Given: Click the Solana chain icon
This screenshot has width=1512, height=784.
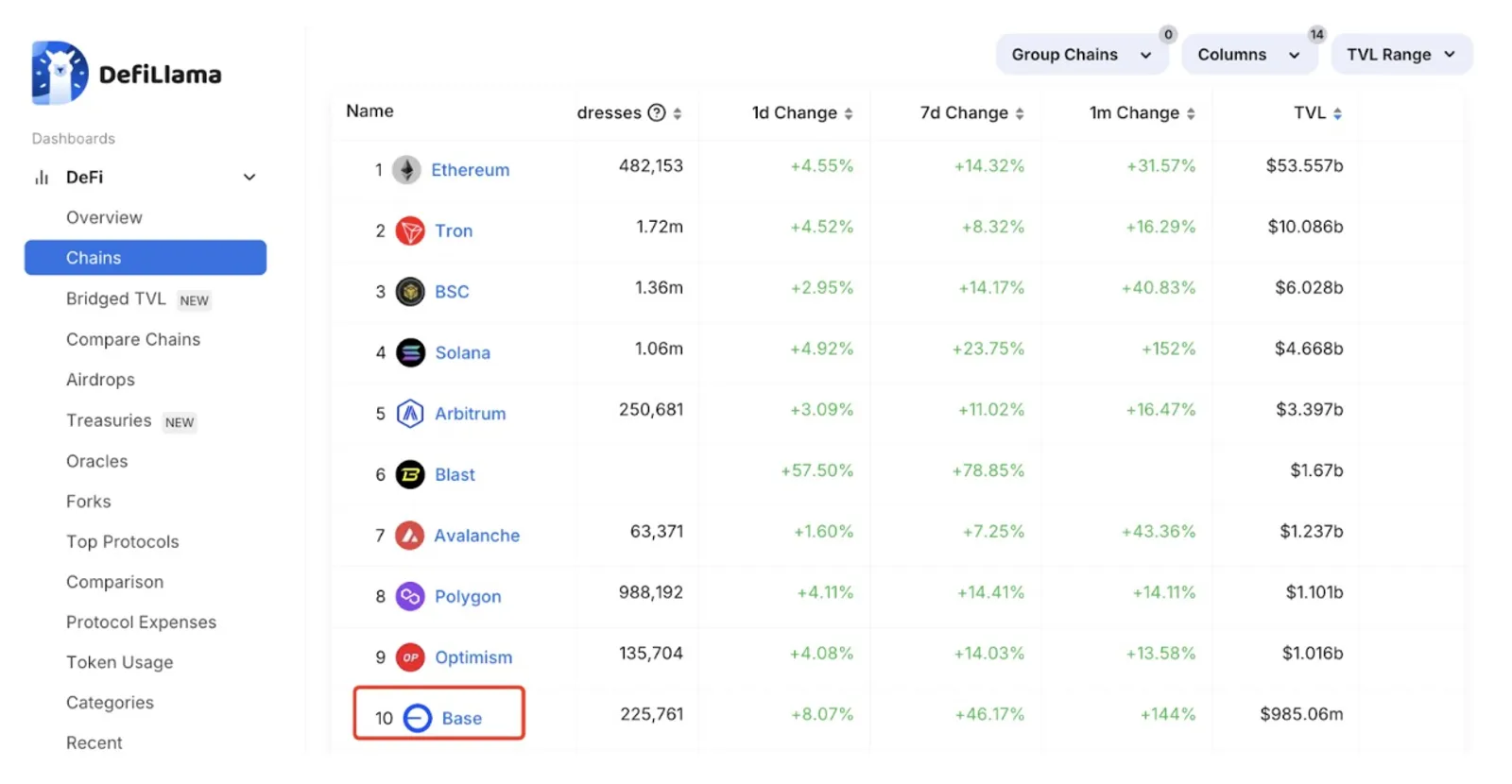Looking at the screenshot, I should tap(410, 352).
